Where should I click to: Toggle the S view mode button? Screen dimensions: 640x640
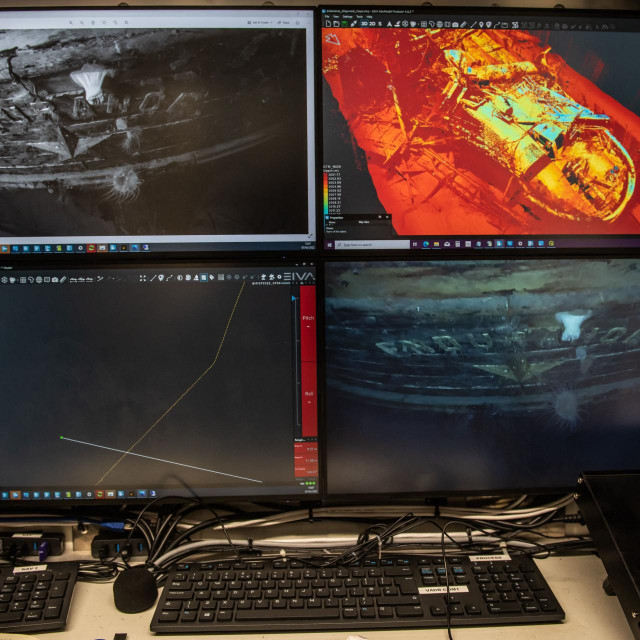(x=382, y=24)
